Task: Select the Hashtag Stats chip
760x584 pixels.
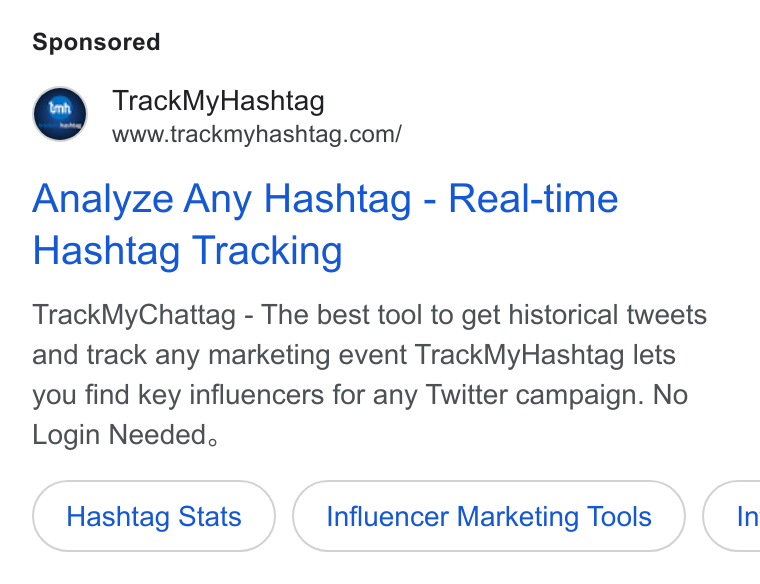Action: tap(154, 516)
